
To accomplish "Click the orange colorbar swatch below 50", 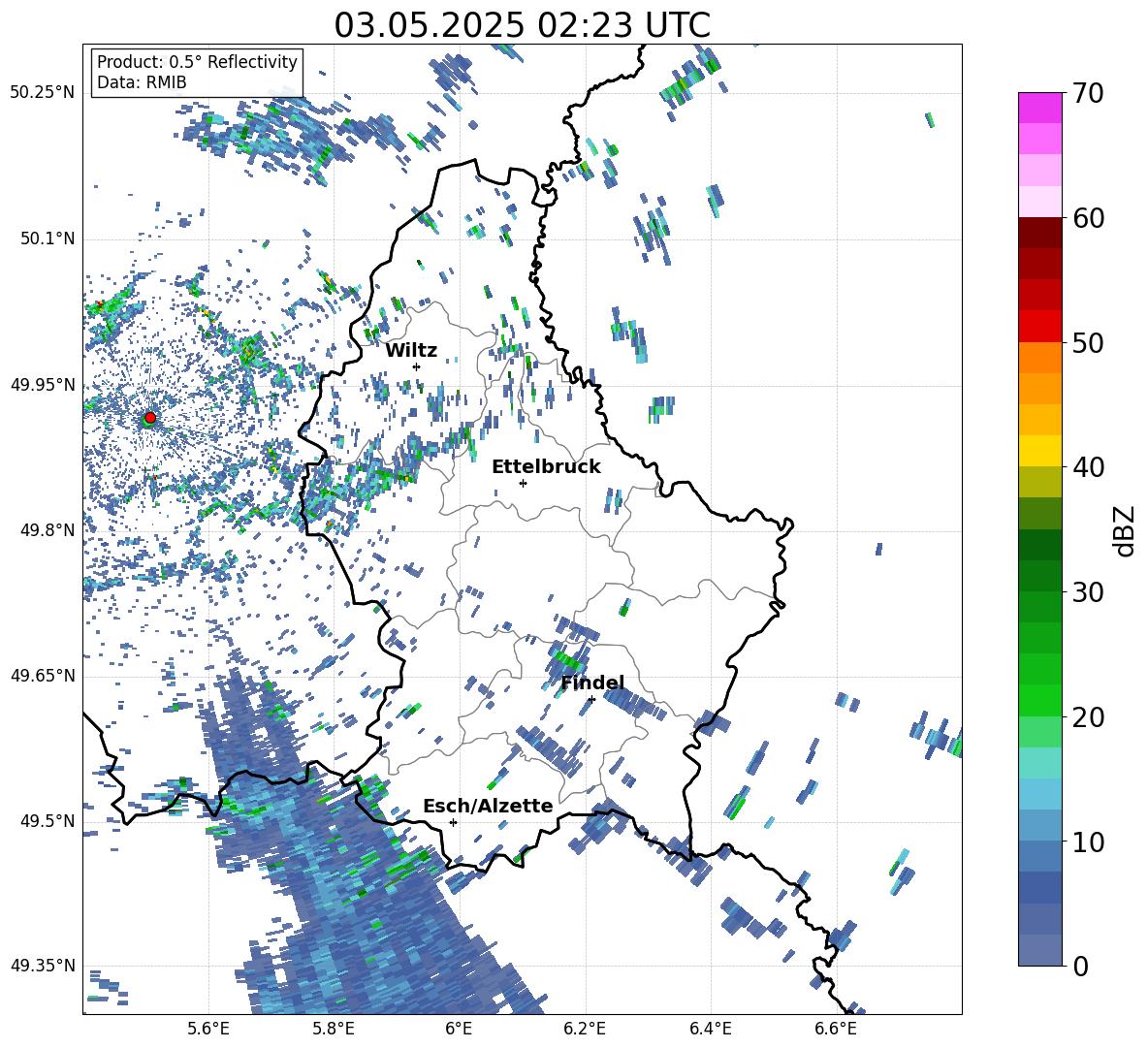I will click(x=1039, y=358).
